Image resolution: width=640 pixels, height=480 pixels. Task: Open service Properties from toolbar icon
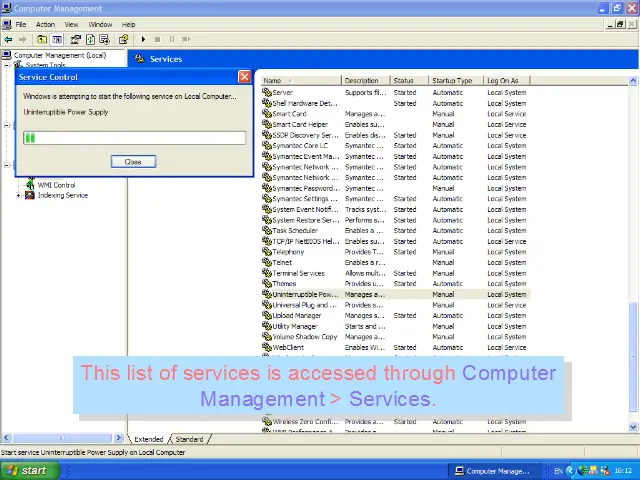[x=76, y=39]
